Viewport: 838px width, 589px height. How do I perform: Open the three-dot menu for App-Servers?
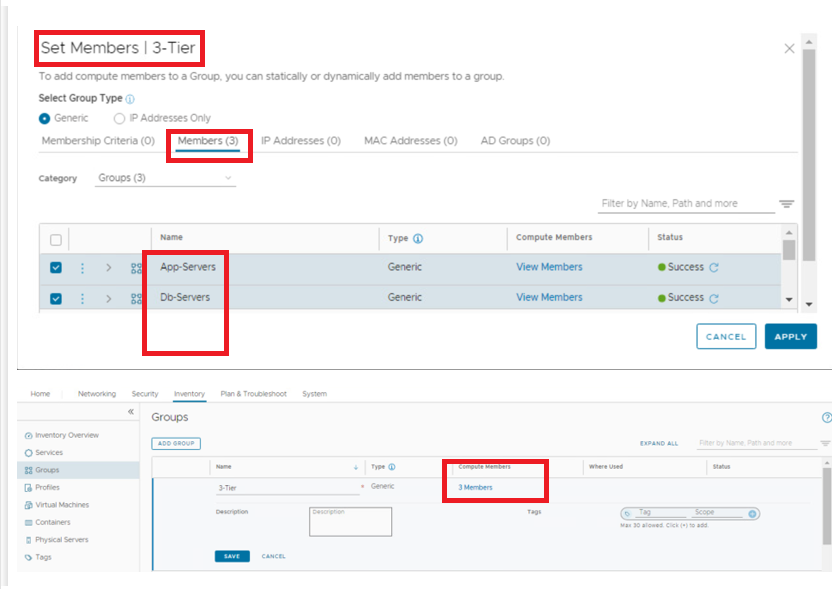(82, 268)
